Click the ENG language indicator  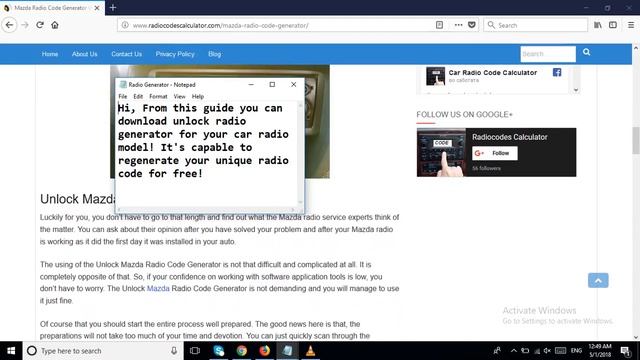[576, 351]
